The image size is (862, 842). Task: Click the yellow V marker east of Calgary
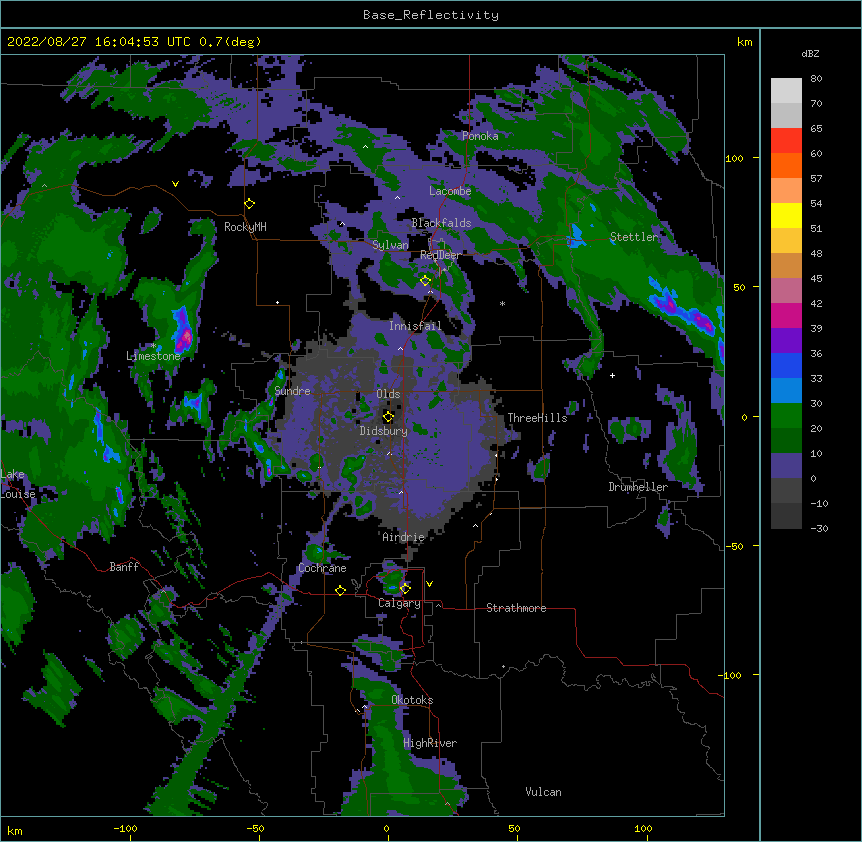(429, 584)
